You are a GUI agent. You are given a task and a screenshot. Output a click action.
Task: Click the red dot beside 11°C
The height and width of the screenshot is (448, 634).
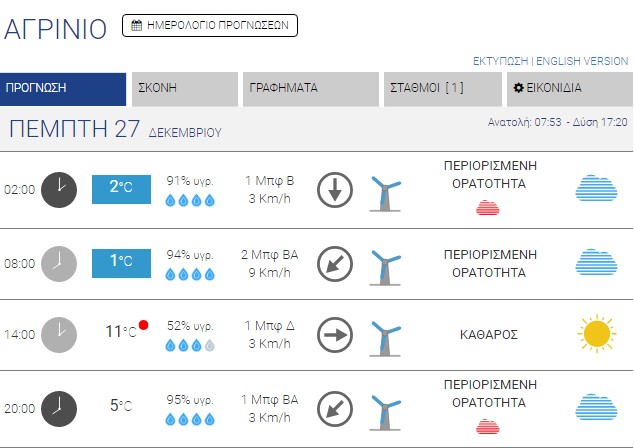tap(144, 325)
